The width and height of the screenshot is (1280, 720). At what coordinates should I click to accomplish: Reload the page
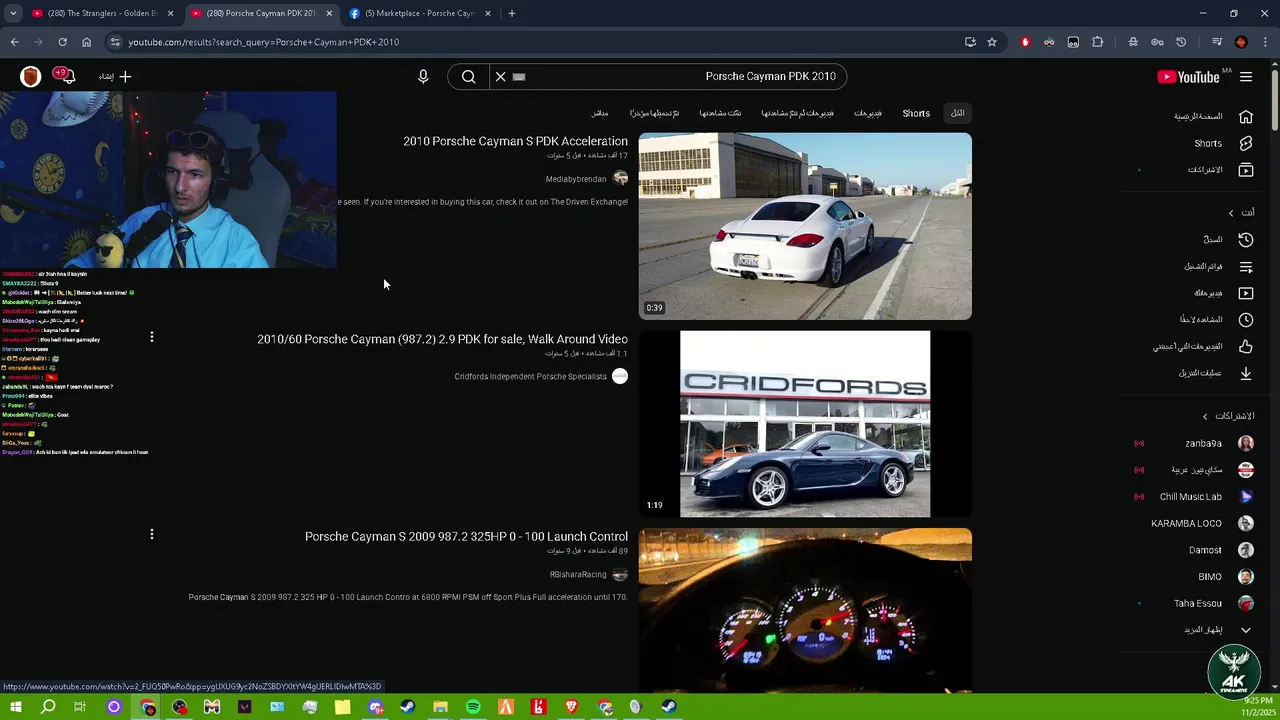tap(62, 42)
